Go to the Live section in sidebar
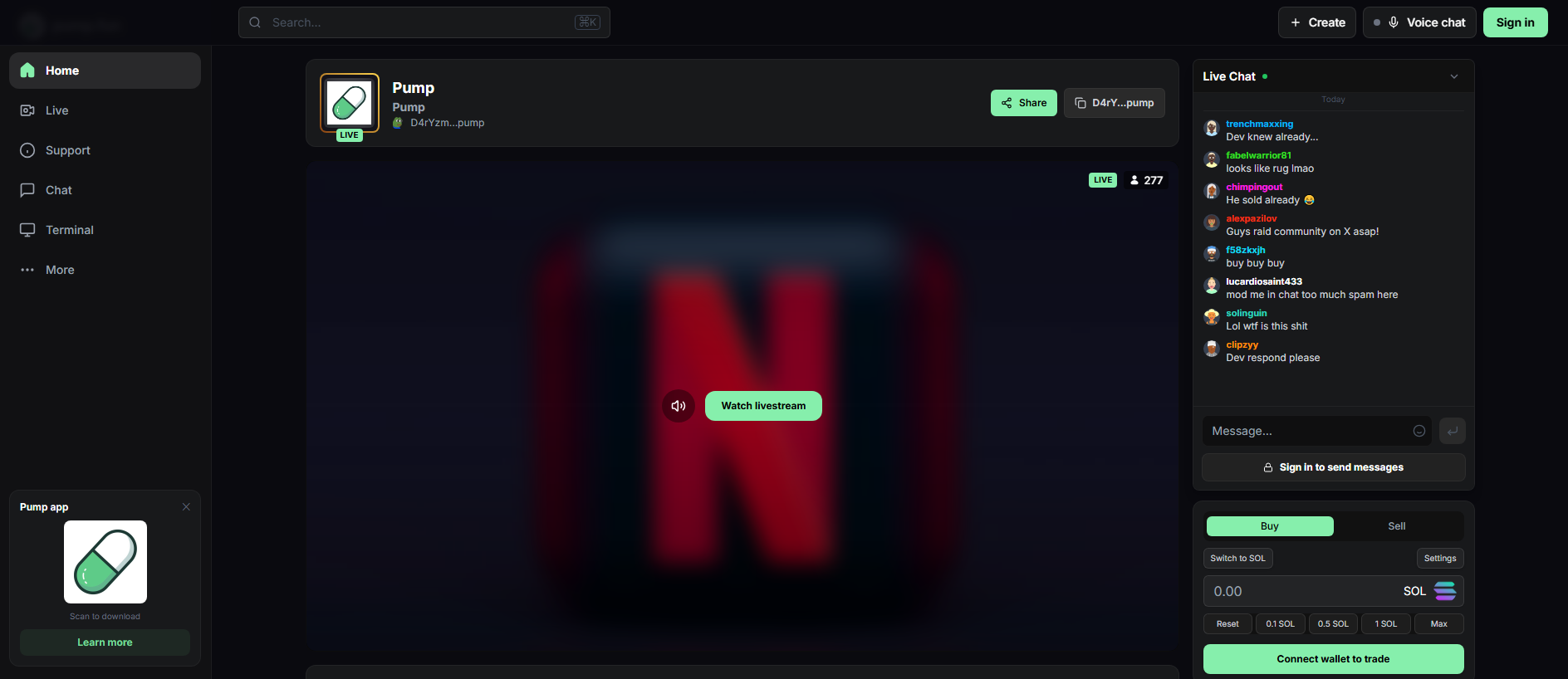 (x=105, y=110)
